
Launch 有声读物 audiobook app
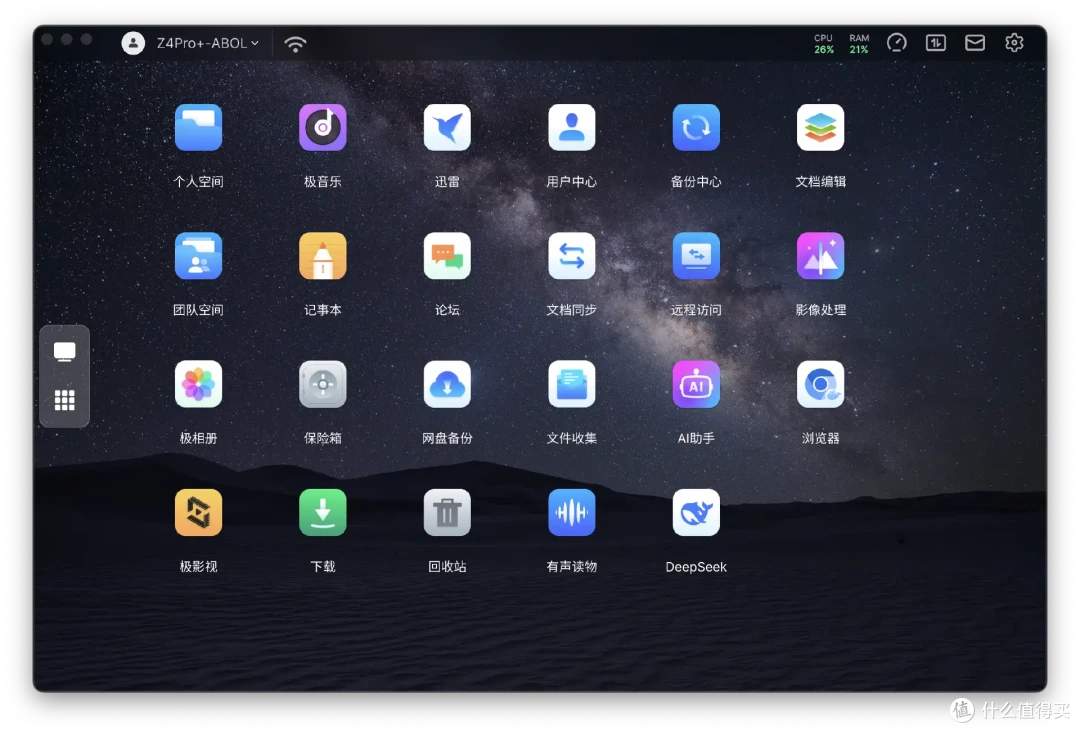[572, 513]
